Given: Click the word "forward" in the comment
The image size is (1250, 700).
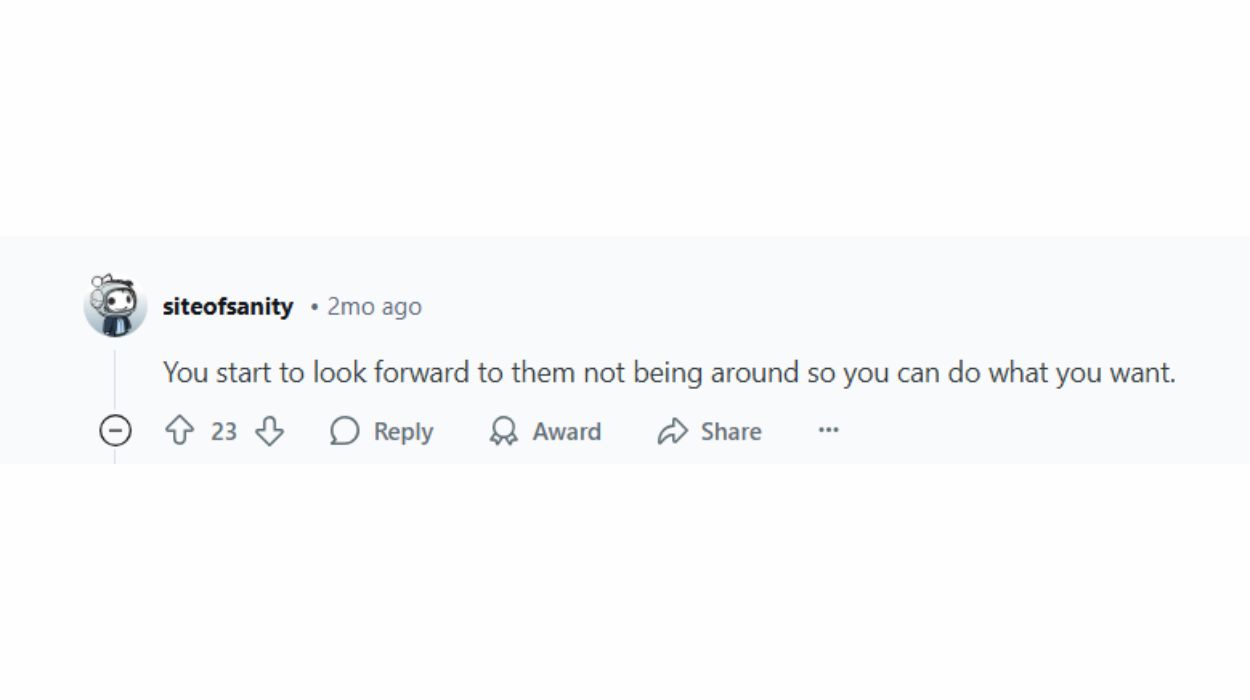Looking at the screenshot, I should 400,373.
